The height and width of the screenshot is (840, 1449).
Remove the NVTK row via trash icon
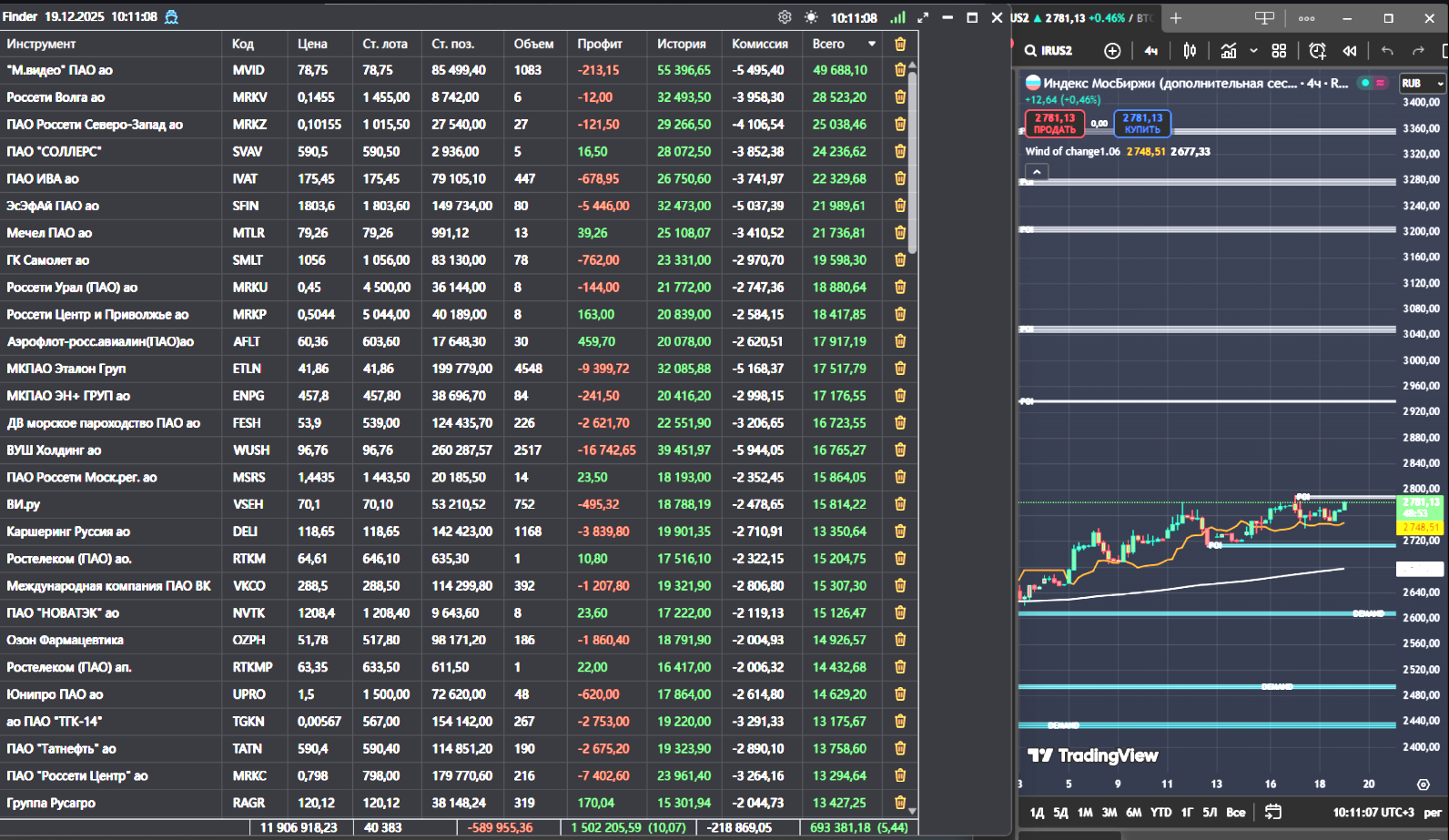[x=900, y=613]
